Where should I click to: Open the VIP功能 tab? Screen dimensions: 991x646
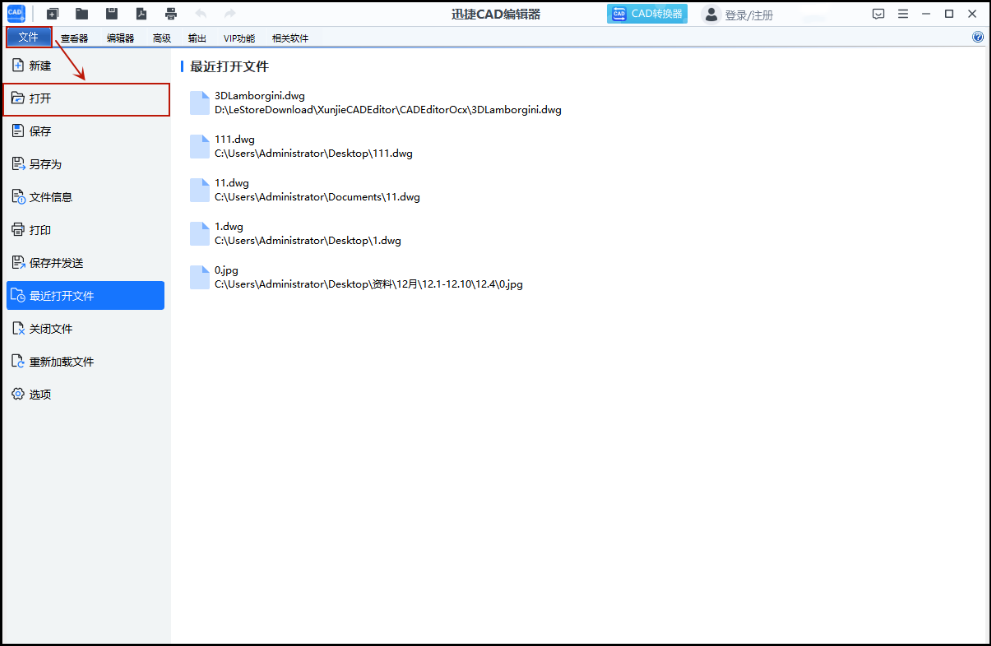[239, 38]
